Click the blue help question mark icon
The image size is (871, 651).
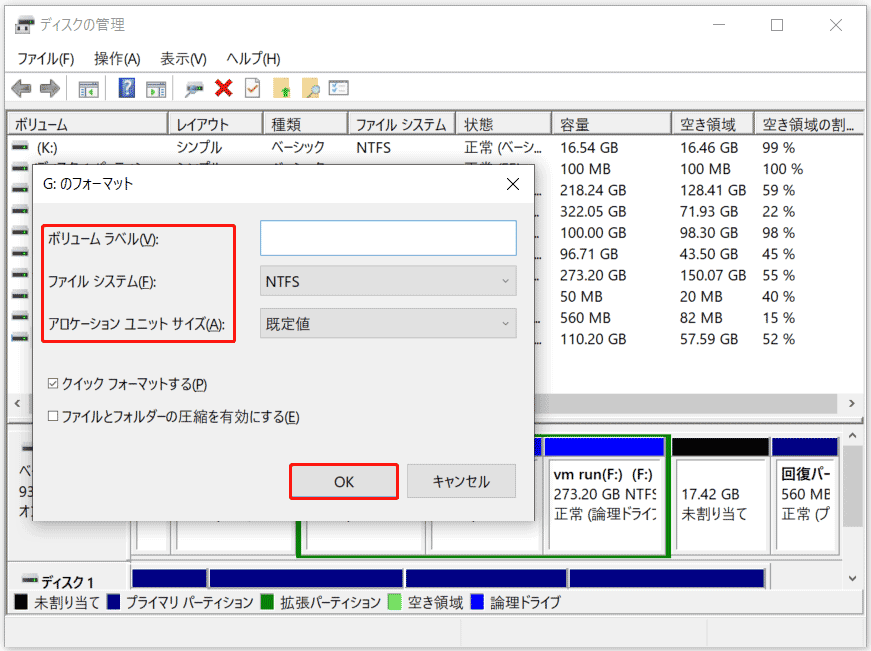(127, 88)
